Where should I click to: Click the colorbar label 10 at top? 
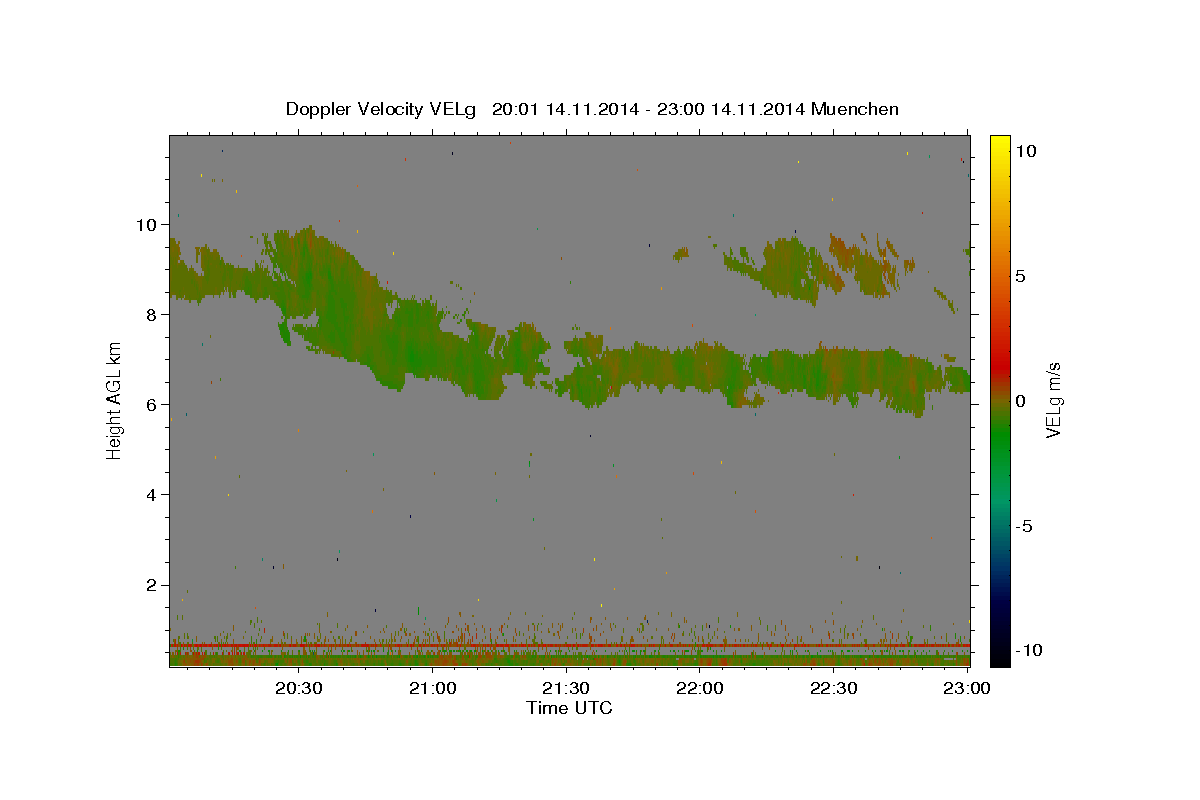[x=1027, y=150]
